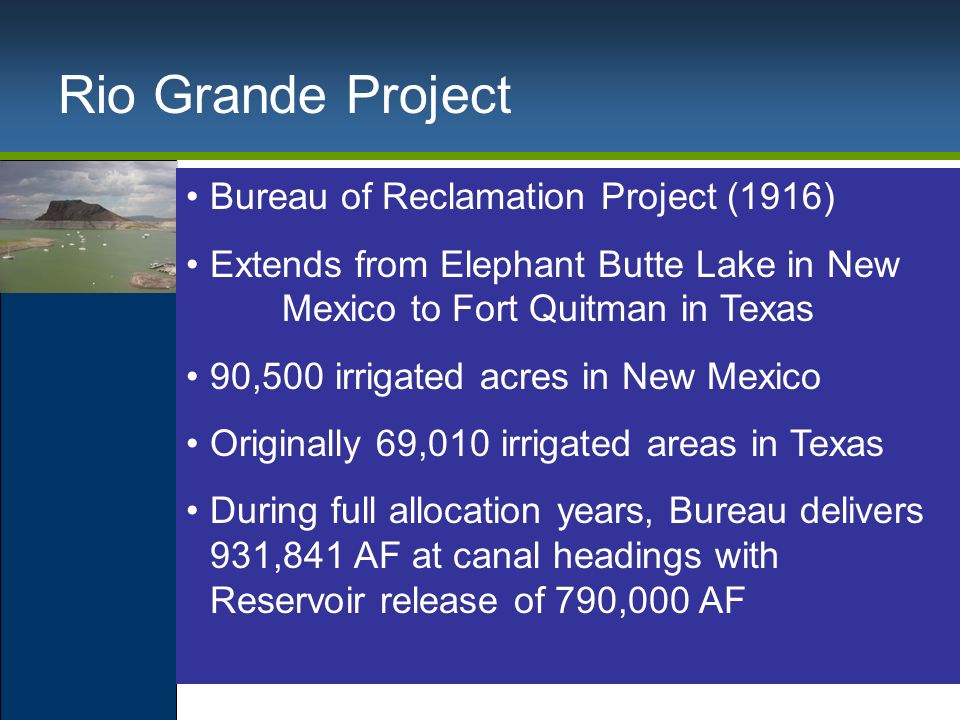Select the Elephant Butte Lake photo thumbnail
Viewport: 960px width, 720px height.
pyautogui.click(x=88, y=227)
